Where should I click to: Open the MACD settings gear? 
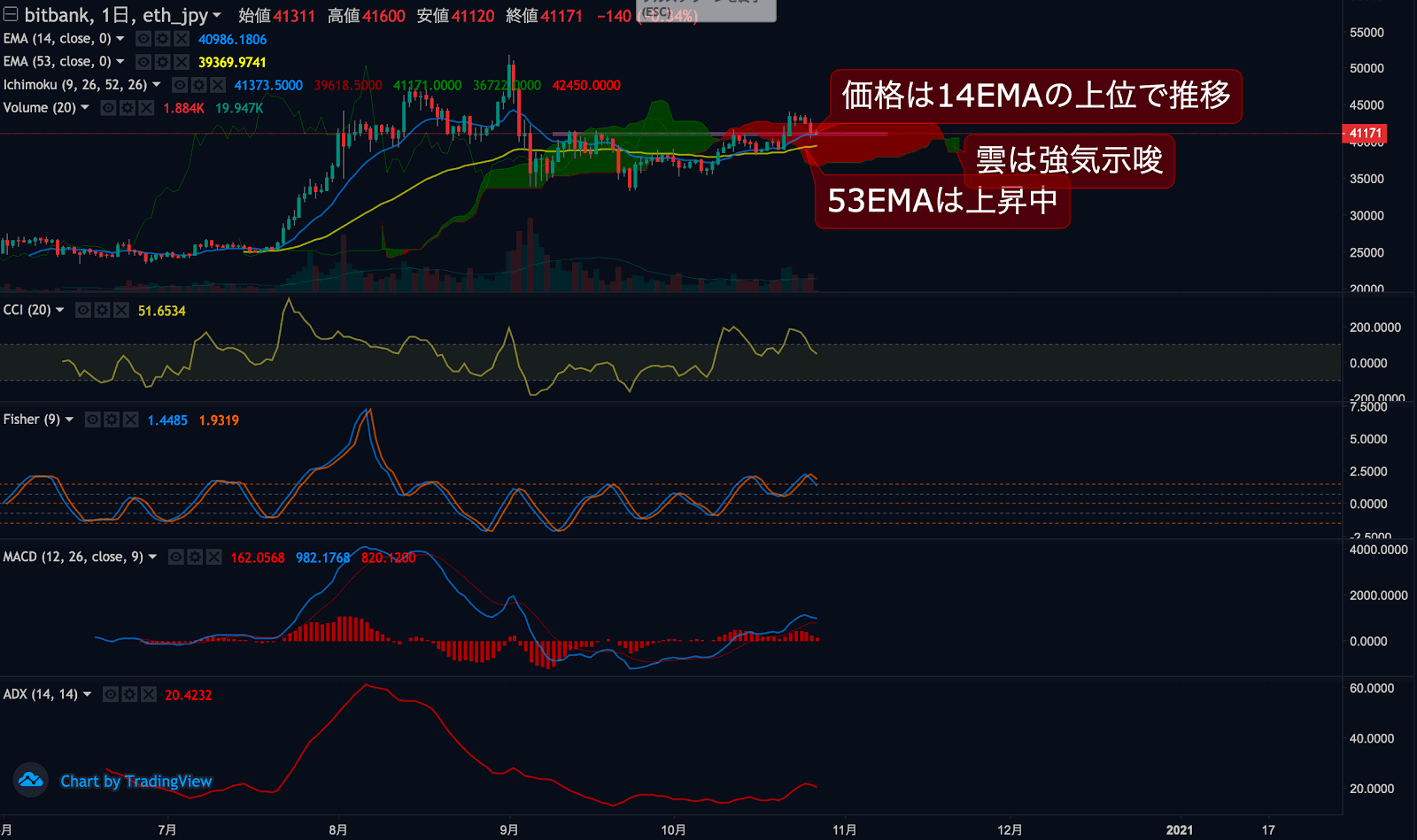pos(194,557)
